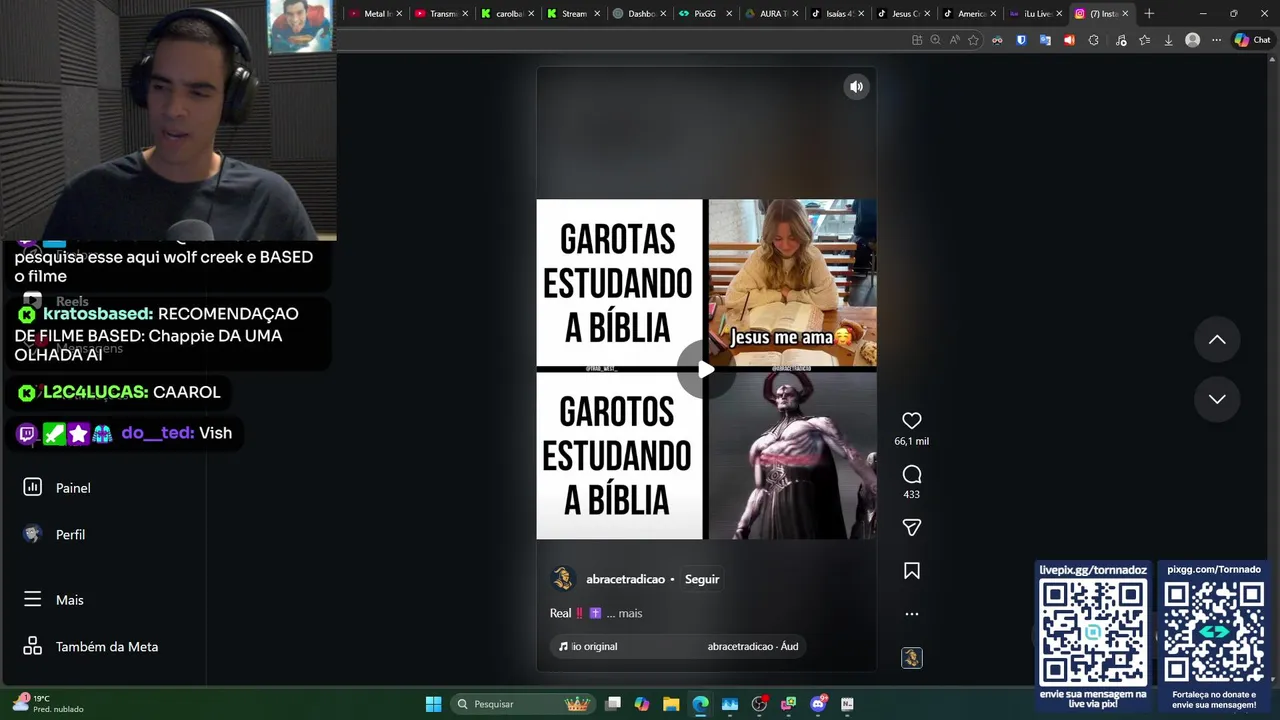Screen dimensions: 1280x720
Task: Open the abracetradicao profile avatar
Action: (x=563, y=579)
